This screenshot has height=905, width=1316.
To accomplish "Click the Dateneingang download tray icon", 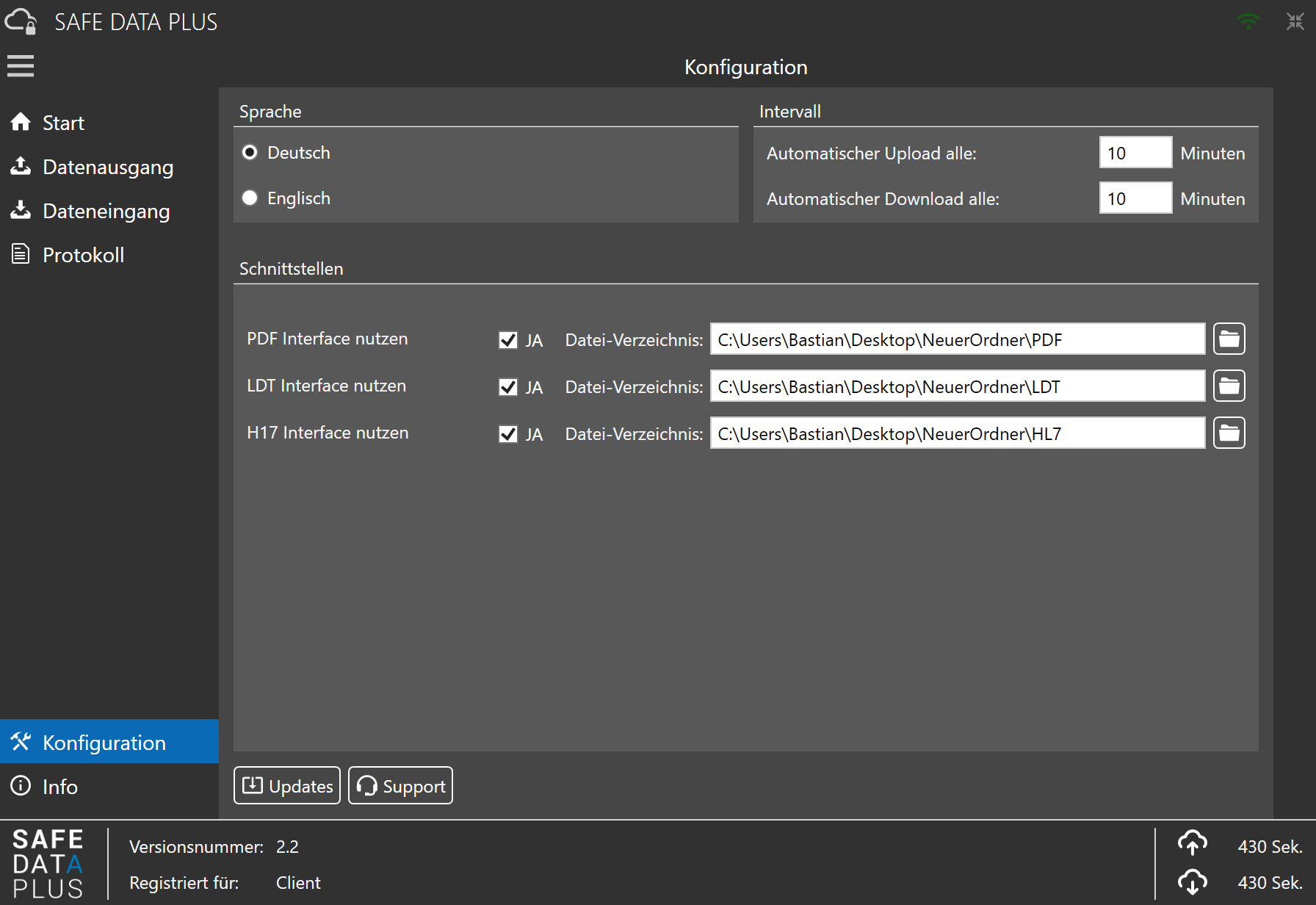I will [21, 210].
